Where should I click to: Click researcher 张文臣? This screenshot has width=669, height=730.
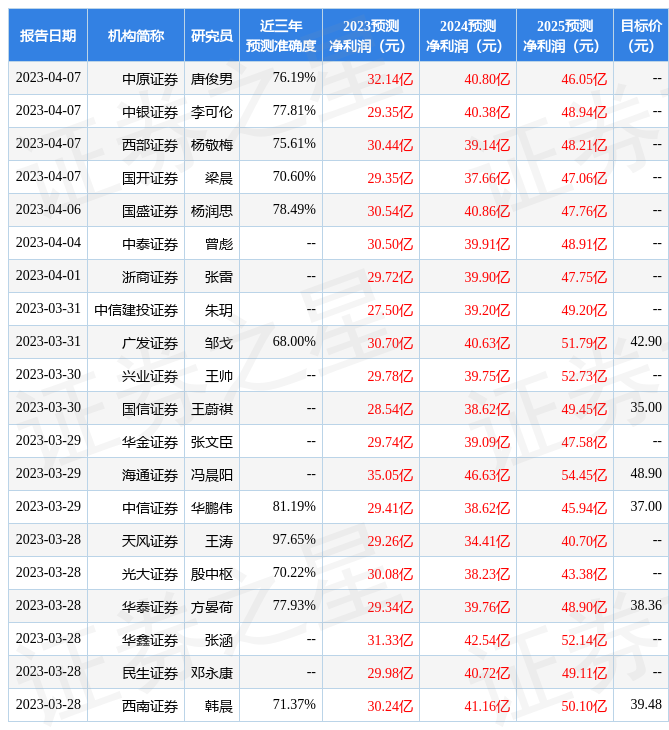point(212,442)
